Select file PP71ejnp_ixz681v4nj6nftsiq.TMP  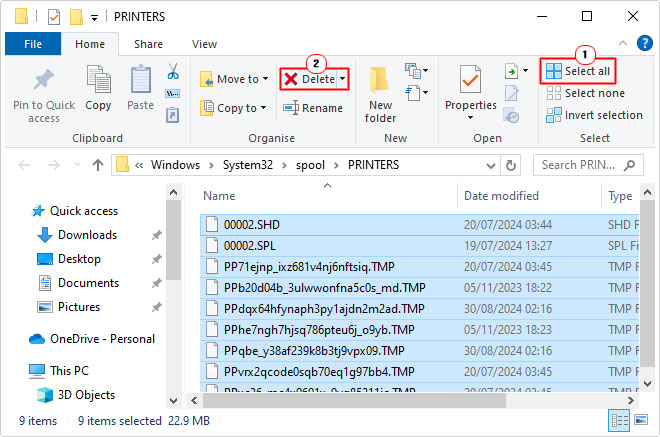(x=419, y=267)
